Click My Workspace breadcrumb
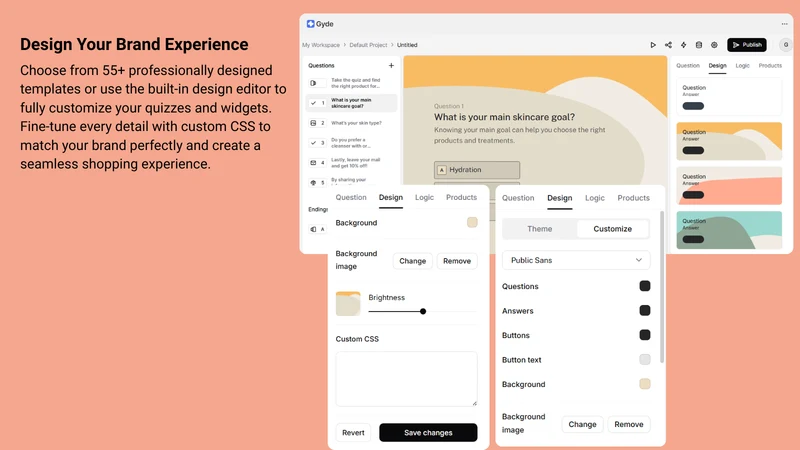This screenshot has width=800, height=450. pos(321,45)
